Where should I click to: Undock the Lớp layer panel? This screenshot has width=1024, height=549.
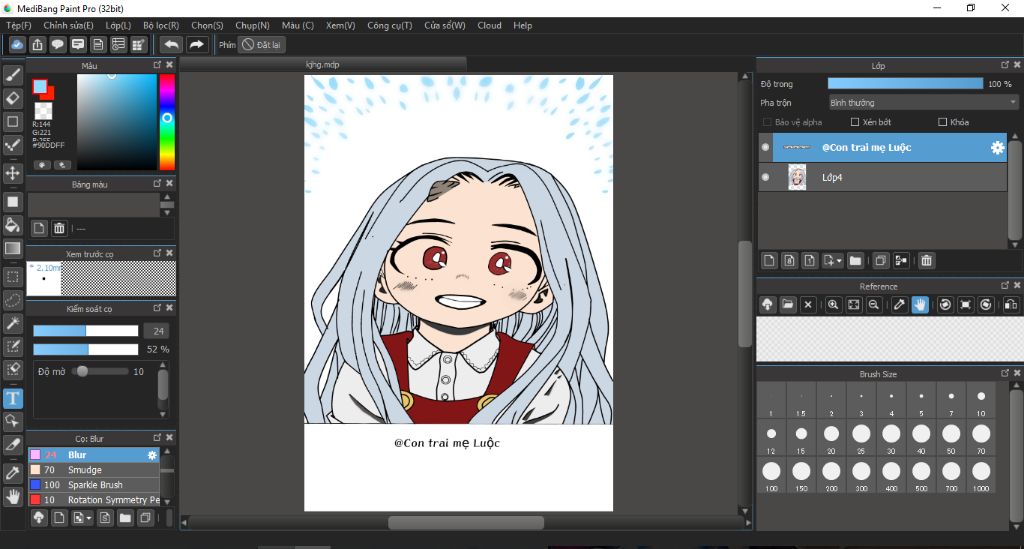pos(1004,65)
